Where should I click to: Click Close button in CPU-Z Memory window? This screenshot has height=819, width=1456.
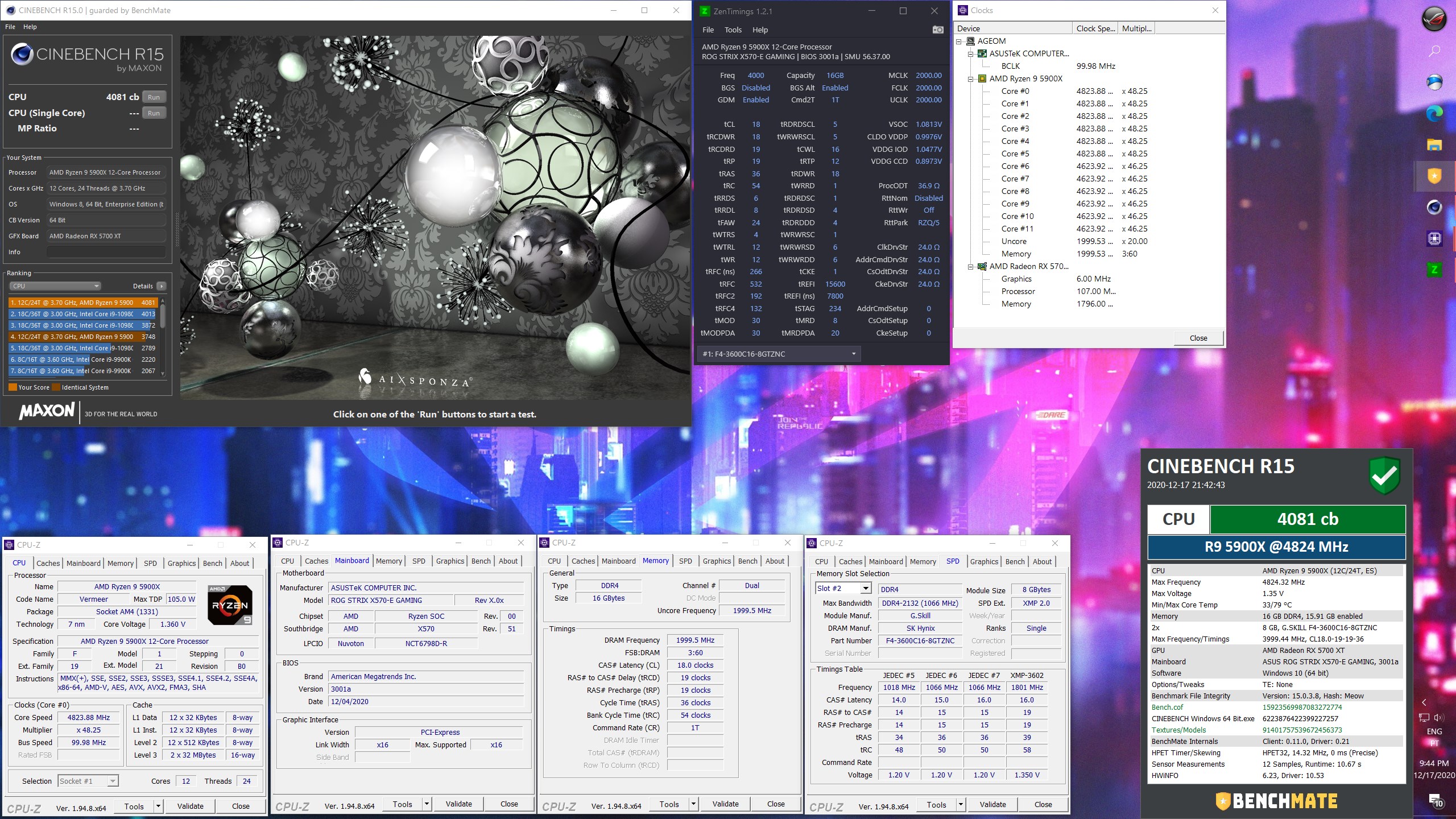[776, 804]
